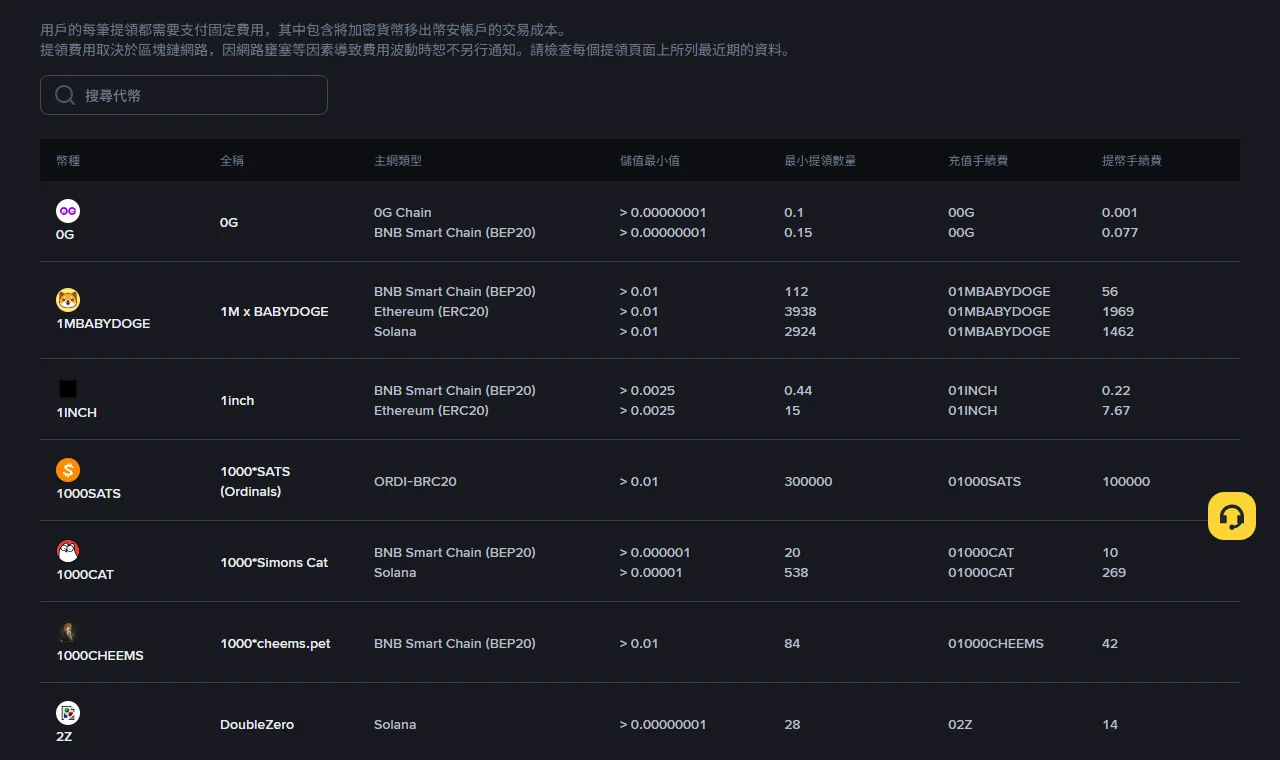Click Solana network in the 1000CAT row
1280x760 pixels.
[x=395, y=572]
